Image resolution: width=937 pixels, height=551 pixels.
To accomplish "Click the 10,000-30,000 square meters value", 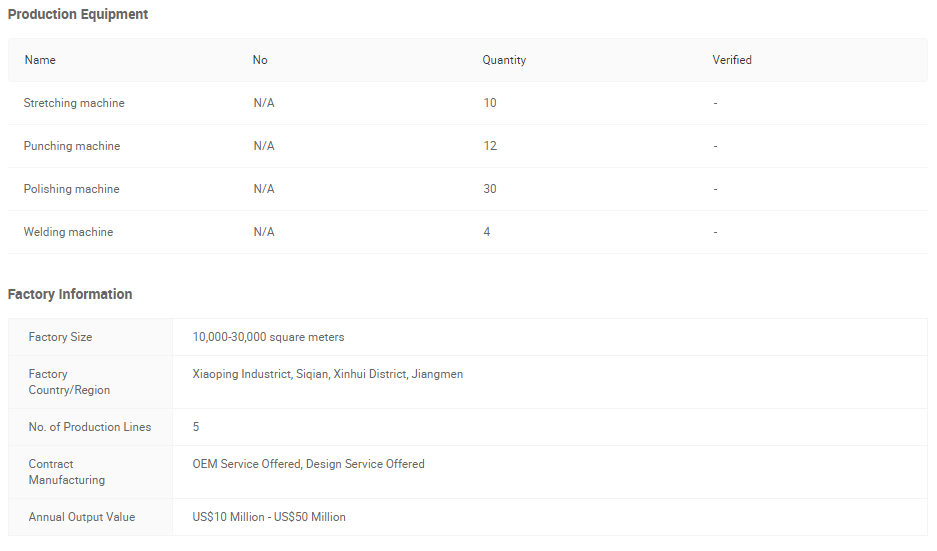I will (x=268, y=337).
